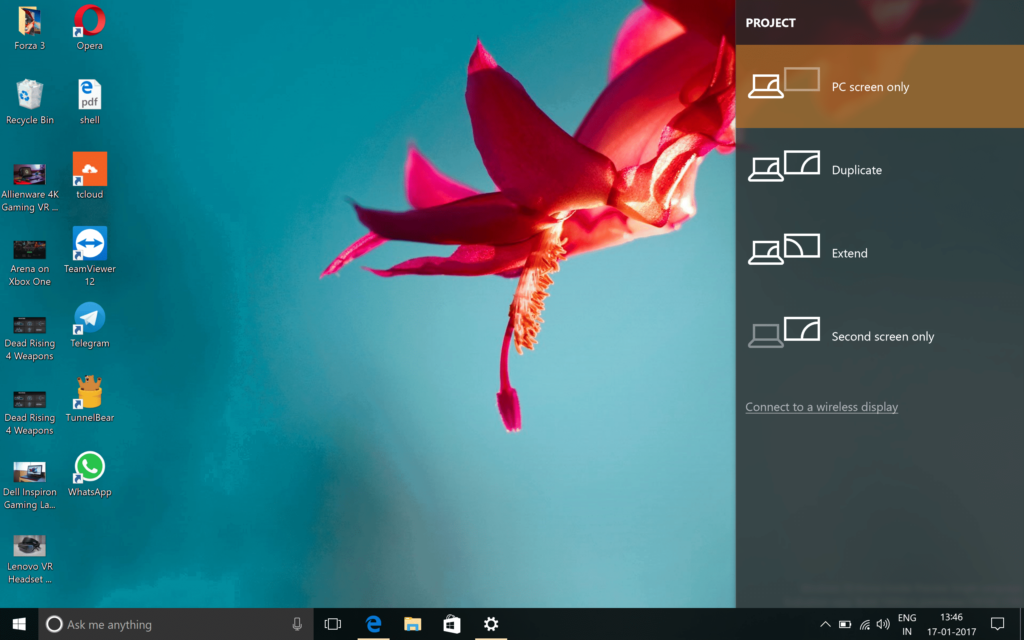Launch the Telegram shortcut
This screenshot has width=1024, height=640.
tap(89, 325)
